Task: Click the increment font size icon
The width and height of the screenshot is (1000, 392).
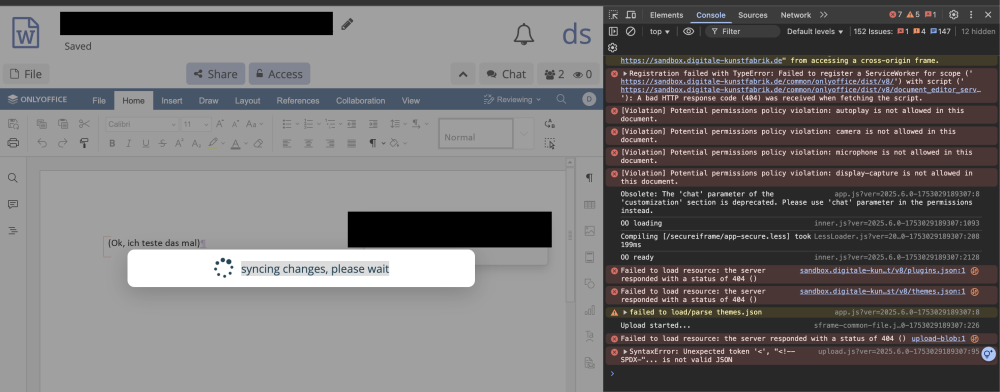Action: click(x=219, y=124)
